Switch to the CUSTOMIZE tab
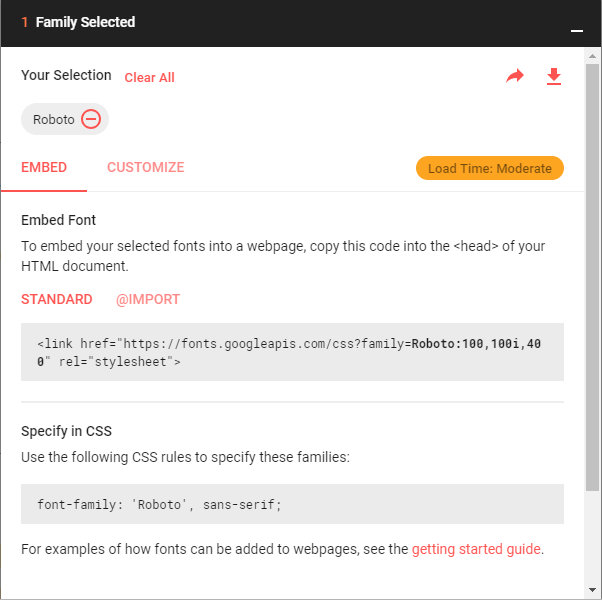 146,167
